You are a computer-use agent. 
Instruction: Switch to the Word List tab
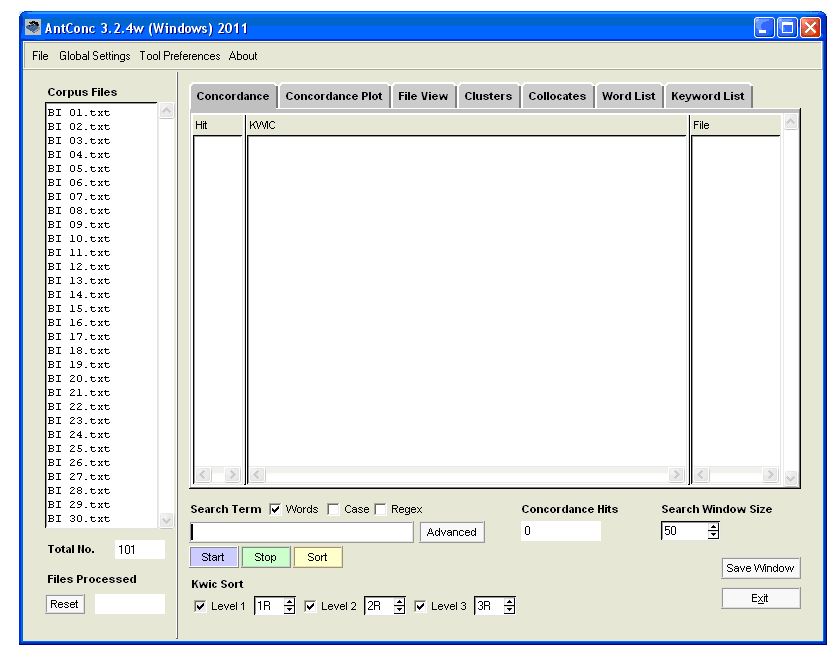coord(629,96)
